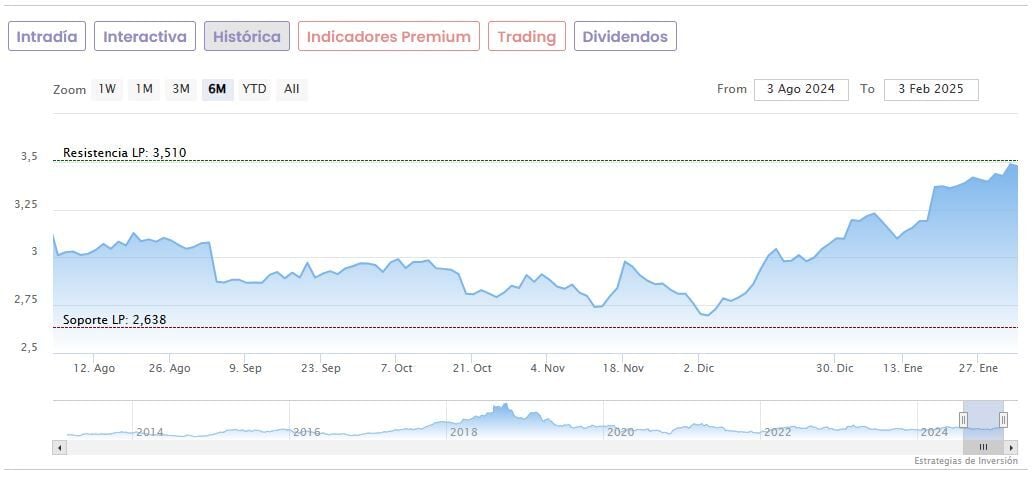The height and width of the screenshot is (477, 1036).
Task: Set zoom range to 1W
Action: click(x=107, y=89)
